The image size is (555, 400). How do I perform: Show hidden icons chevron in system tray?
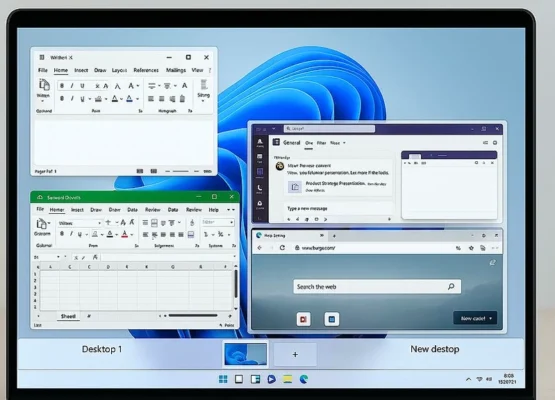pyautogui.click(x=468, y=379)
